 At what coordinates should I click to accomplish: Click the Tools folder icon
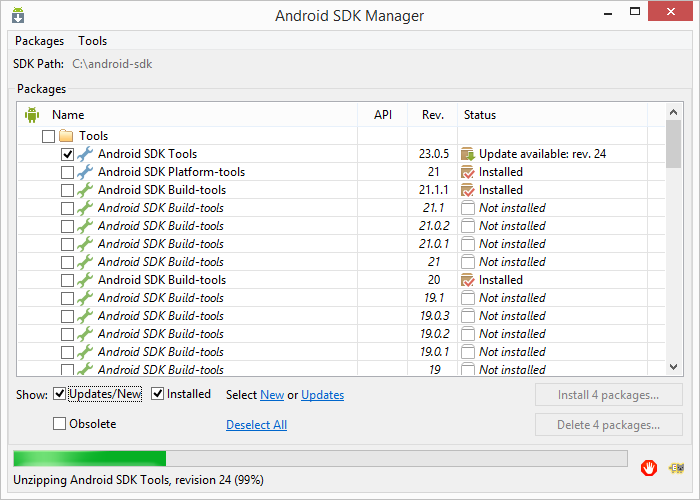point(66,136)
